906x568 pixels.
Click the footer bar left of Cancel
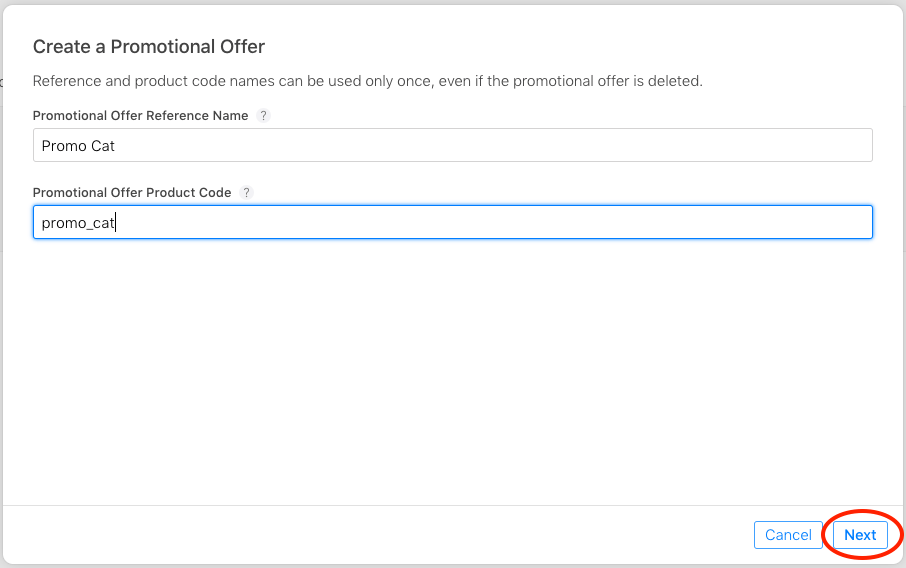(x=380, y=535)
